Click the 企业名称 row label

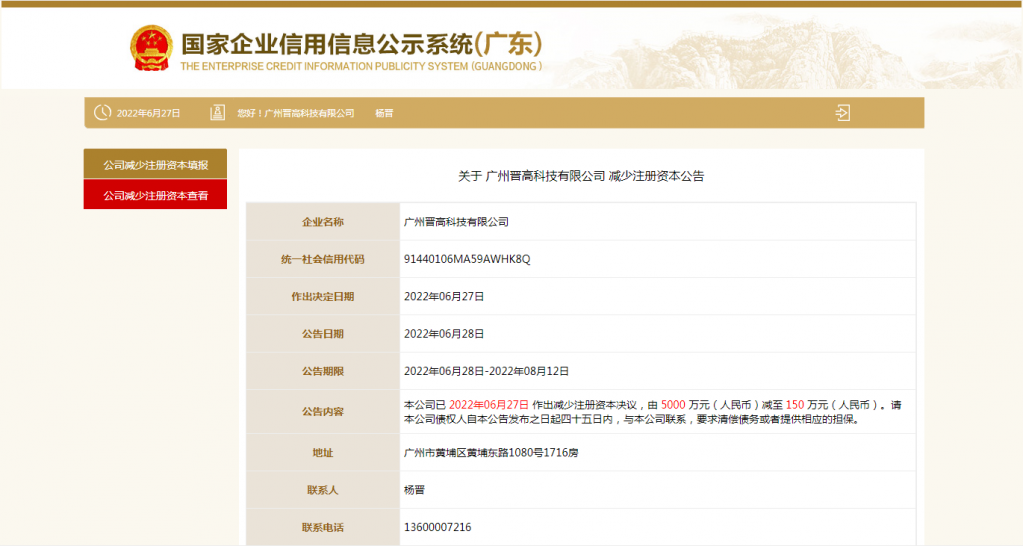click(x=322, y=222)
